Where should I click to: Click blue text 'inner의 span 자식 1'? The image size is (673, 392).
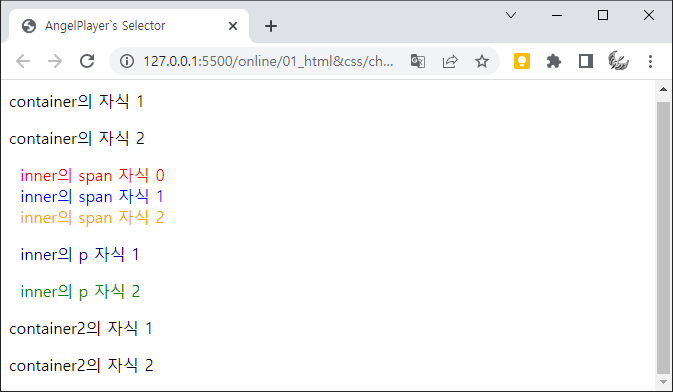(92, 197)
